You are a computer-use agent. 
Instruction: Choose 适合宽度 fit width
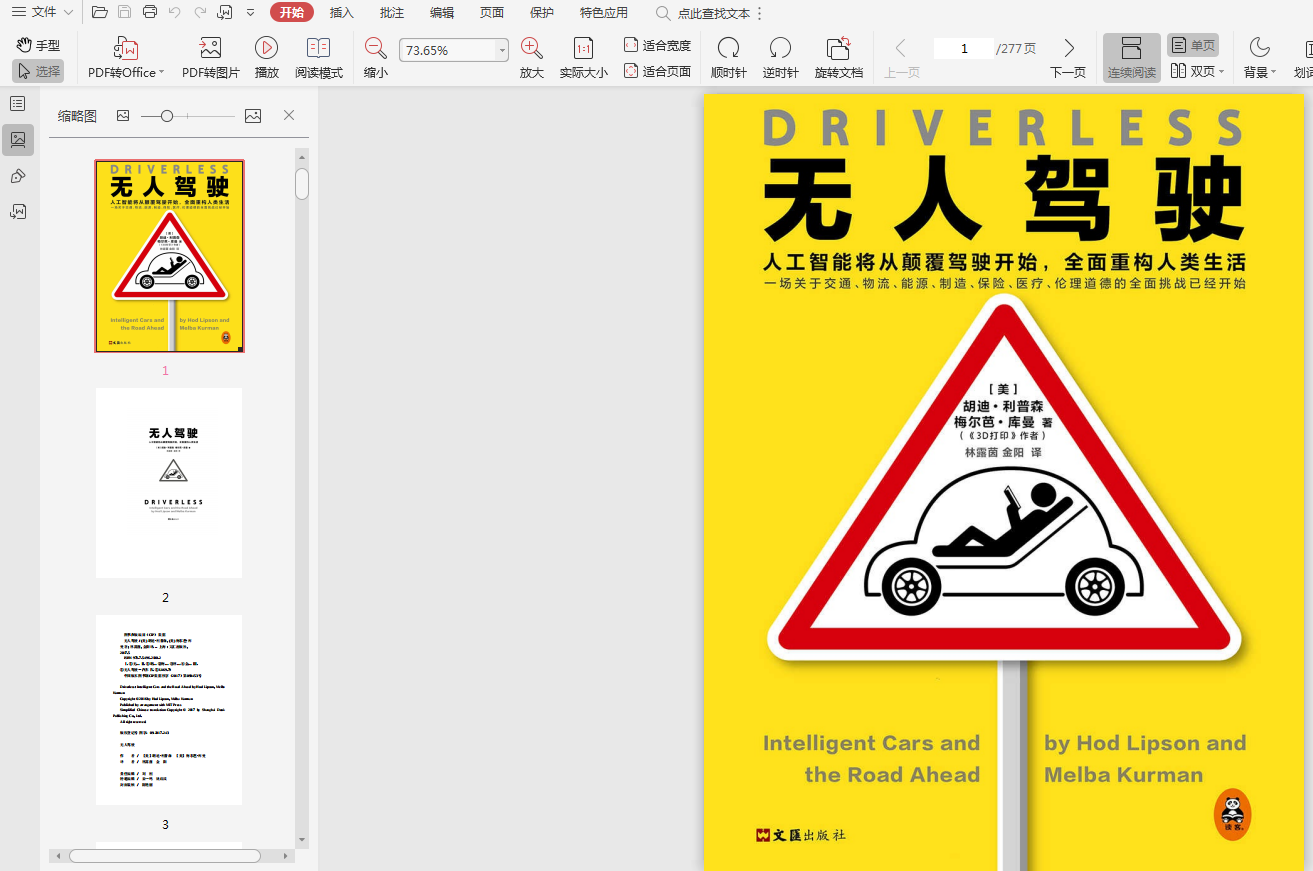click(657, 45)
